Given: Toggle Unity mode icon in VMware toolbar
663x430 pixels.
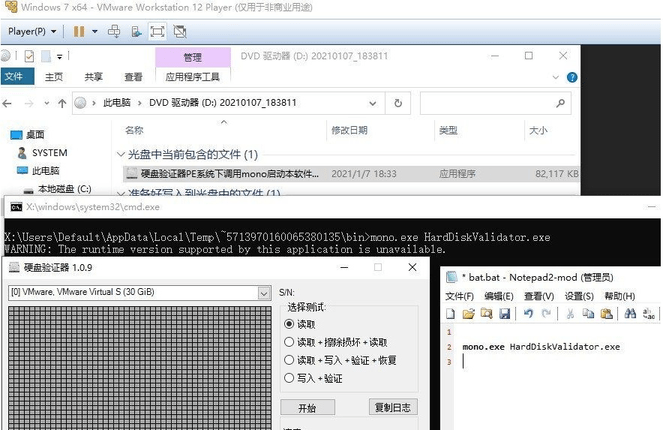Looking at the screenshot, I should [180, 32].
